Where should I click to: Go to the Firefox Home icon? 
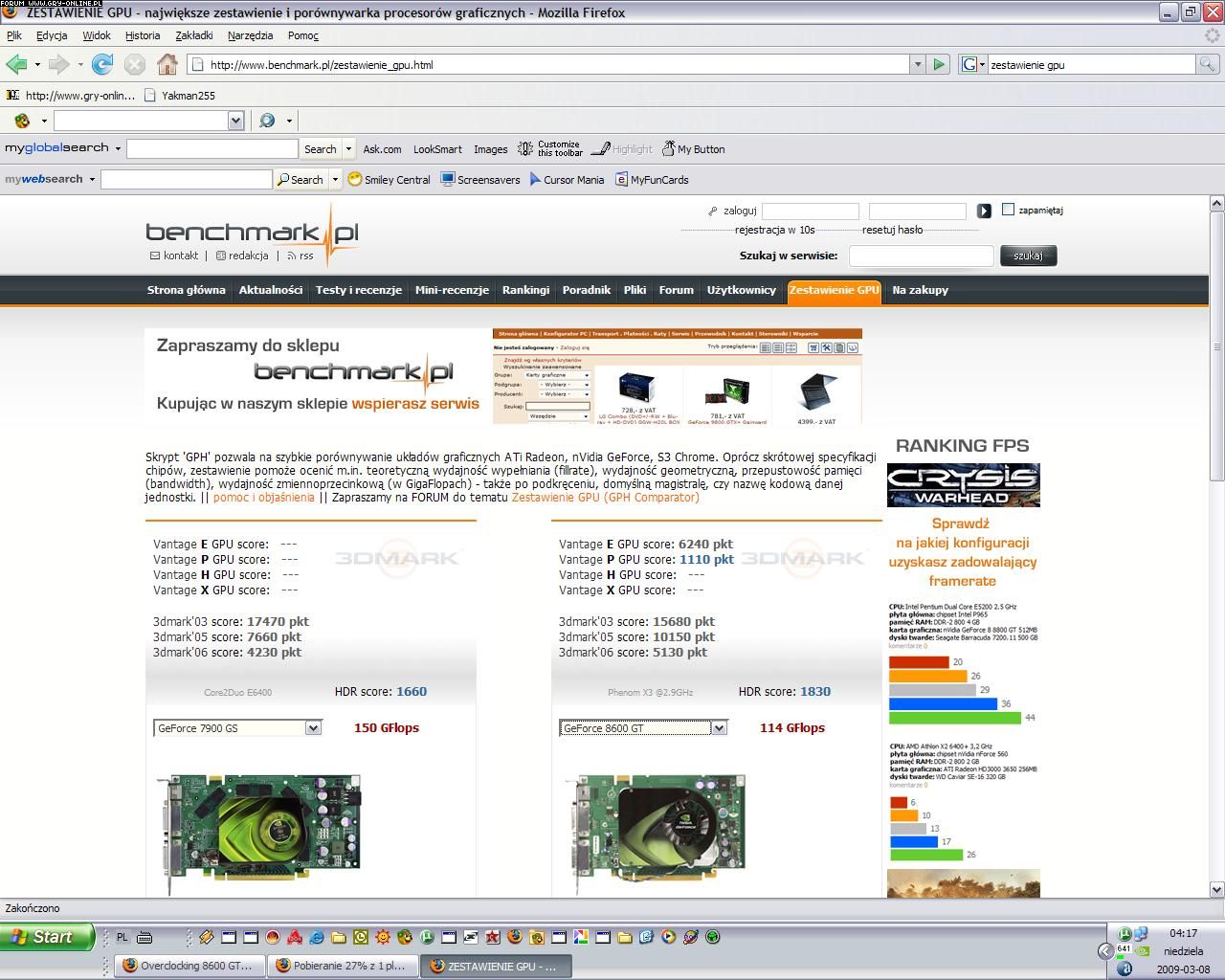tap(167, 64)
